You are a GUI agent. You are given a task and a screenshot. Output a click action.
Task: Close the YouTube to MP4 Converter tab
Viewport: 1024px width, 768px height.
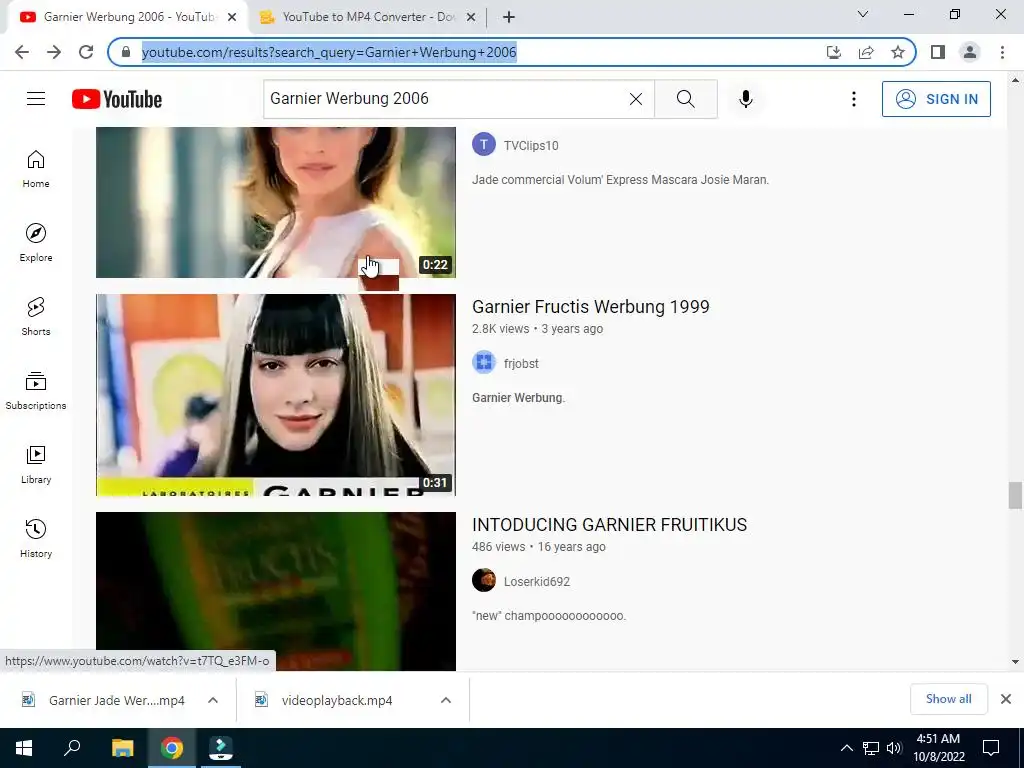471,18
